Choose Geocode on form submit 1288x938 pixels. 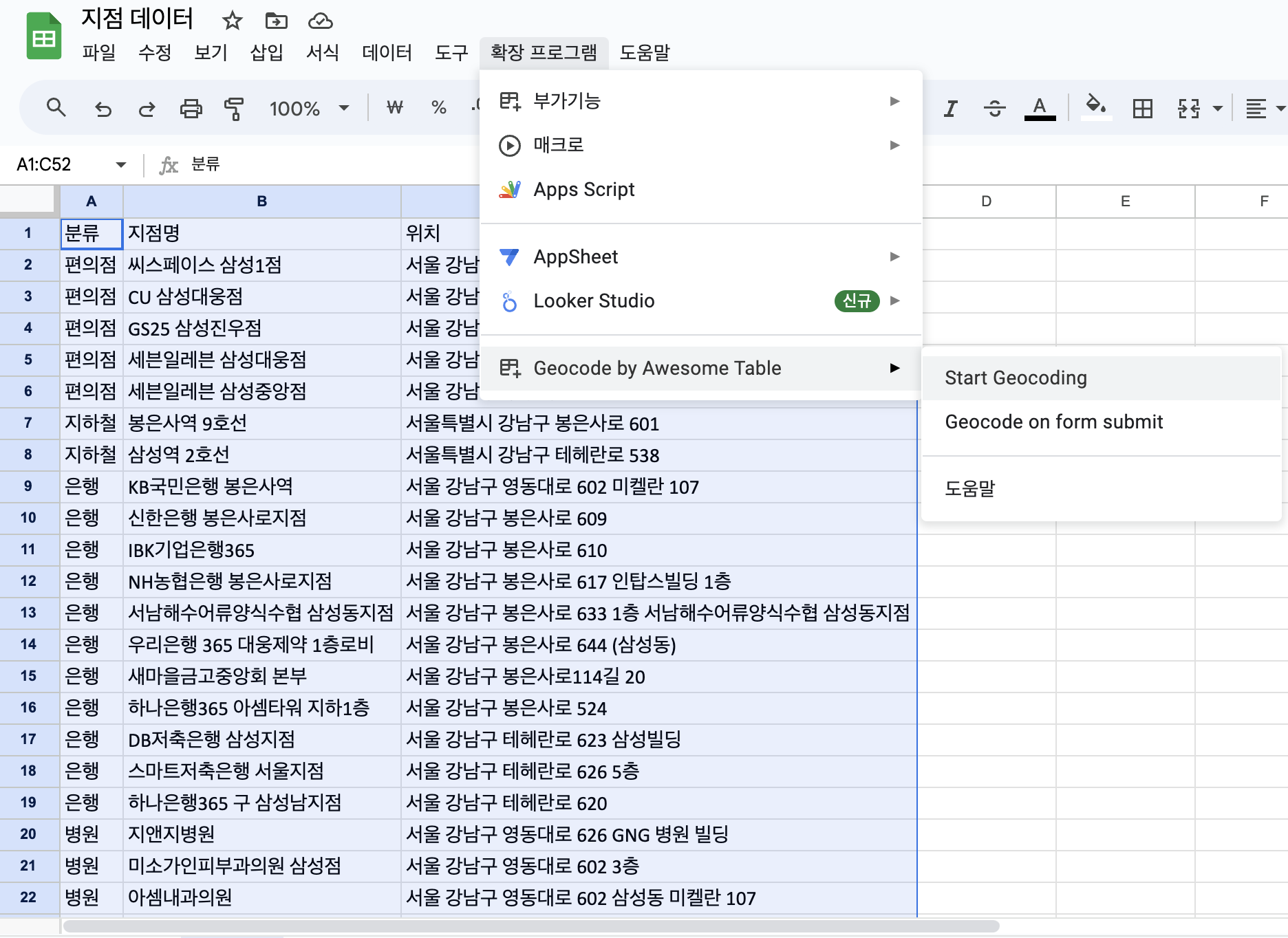click(x=1101, y=422)
